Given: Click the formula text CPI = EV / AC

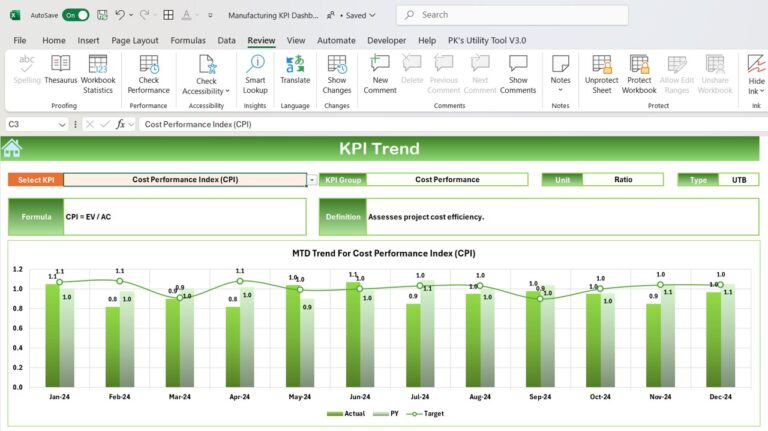Looking at the screenshot, I should pos(88,217).
